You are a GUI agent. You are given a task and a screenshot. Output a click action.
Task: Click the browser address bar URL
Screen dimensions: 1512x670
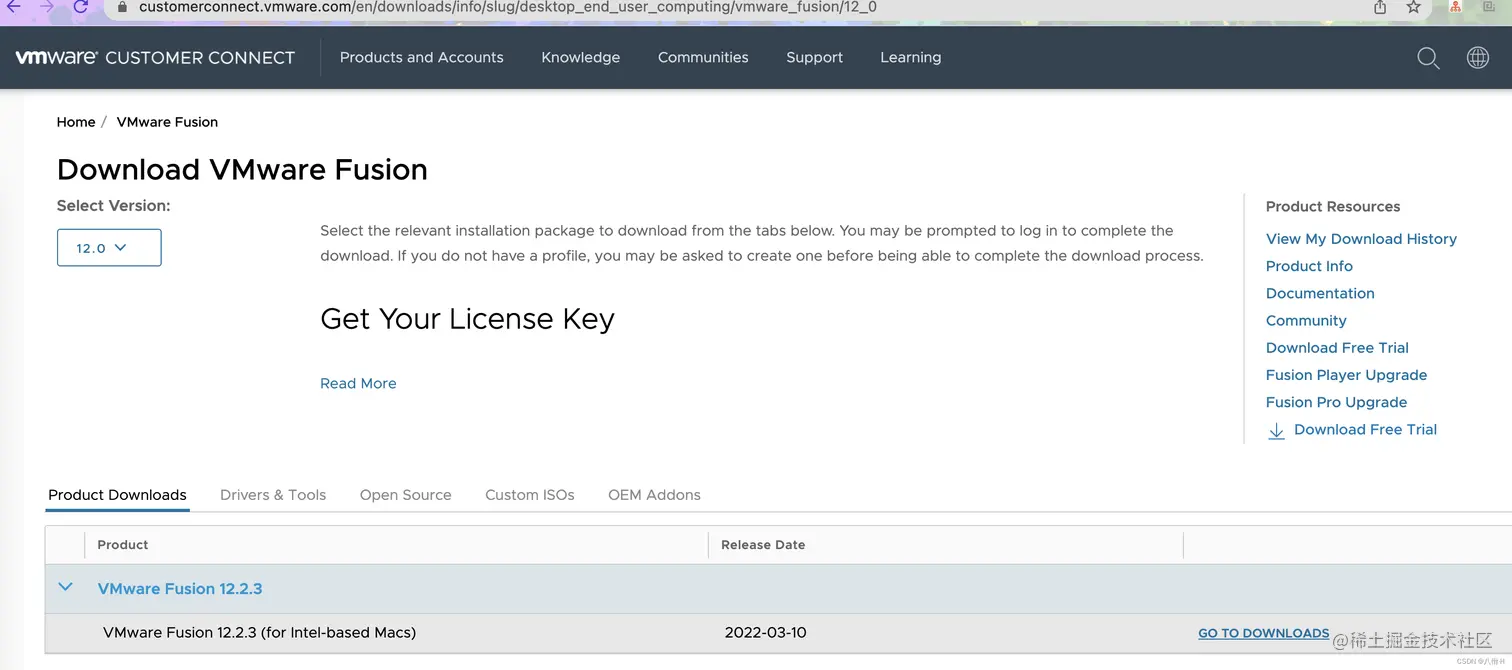tap(508, 7)
